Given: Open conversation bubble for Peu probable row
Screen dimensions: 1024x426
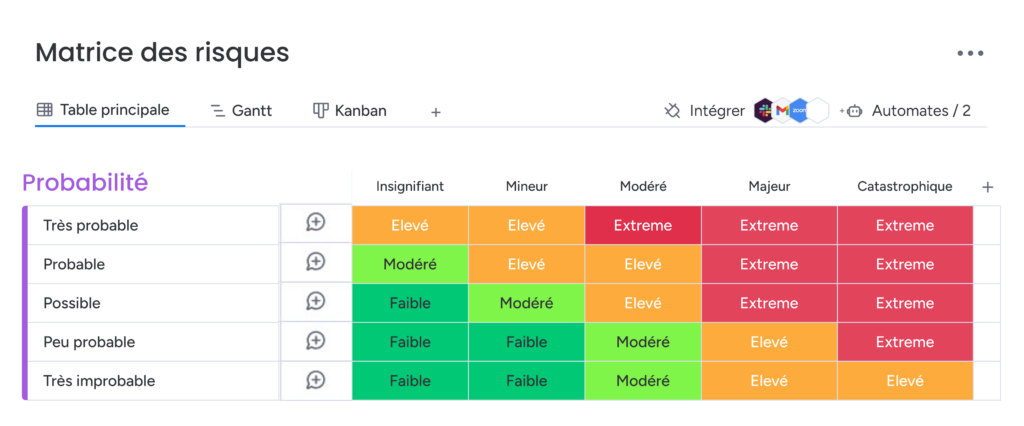Looking at the screenshot, I should 315,340.
